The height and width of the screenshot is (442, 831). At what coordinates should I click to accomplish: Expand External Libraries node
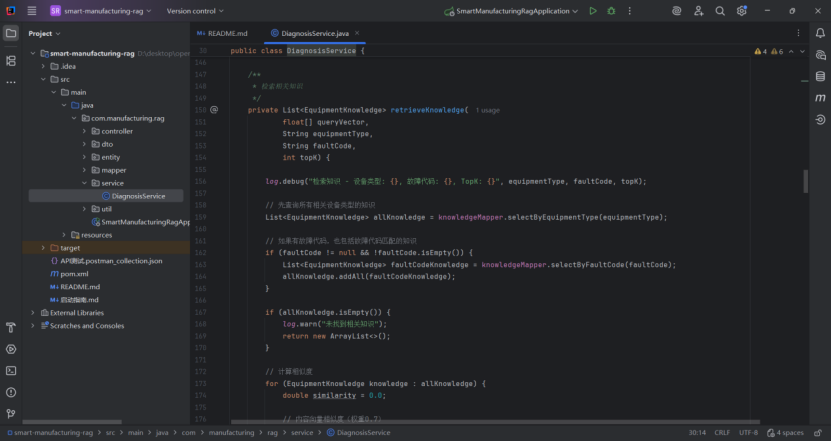pyautogui.click(x=33, y=313)
